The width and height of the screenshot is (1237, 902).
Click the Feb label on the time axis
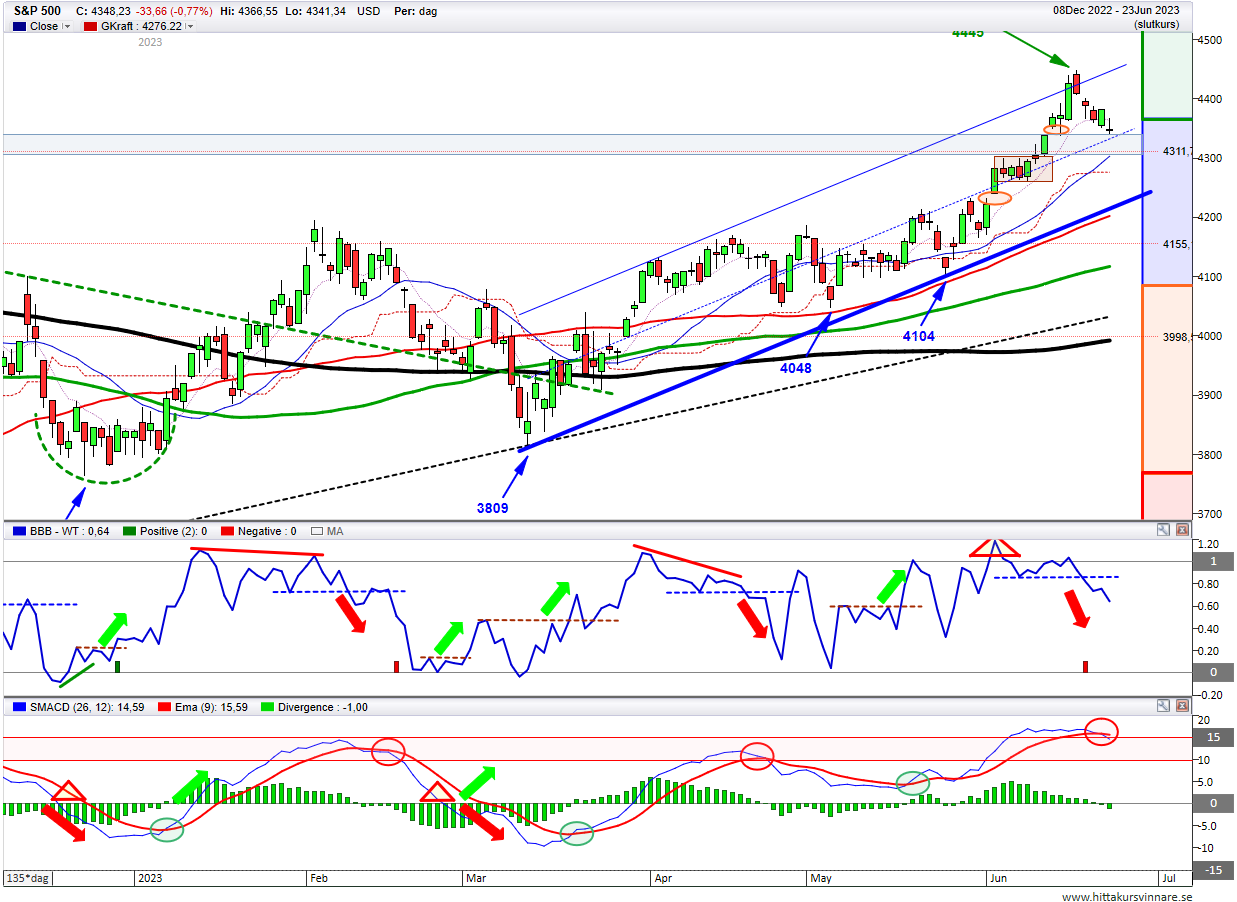pos(318,878)
